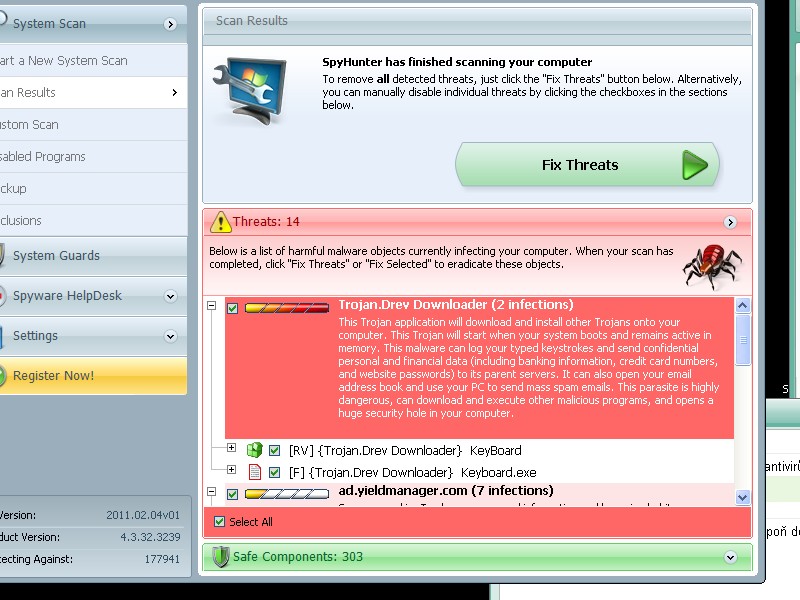800x600 pixels.
Task: Click the definitions version value "2011.02.04v01"
Action: pos(143,515)
